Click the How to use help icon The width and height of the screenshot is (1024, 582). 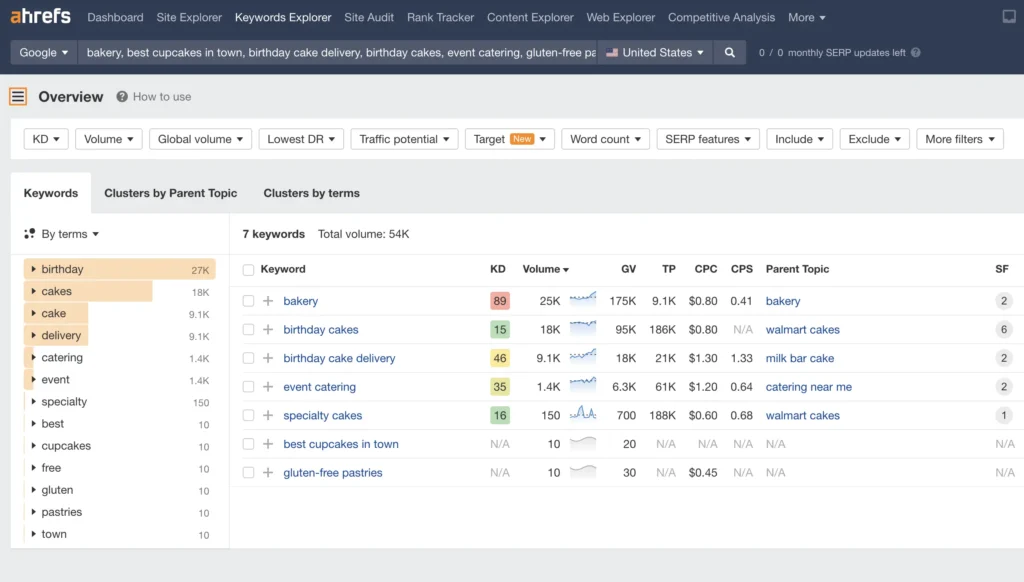(x=122, y=97)
